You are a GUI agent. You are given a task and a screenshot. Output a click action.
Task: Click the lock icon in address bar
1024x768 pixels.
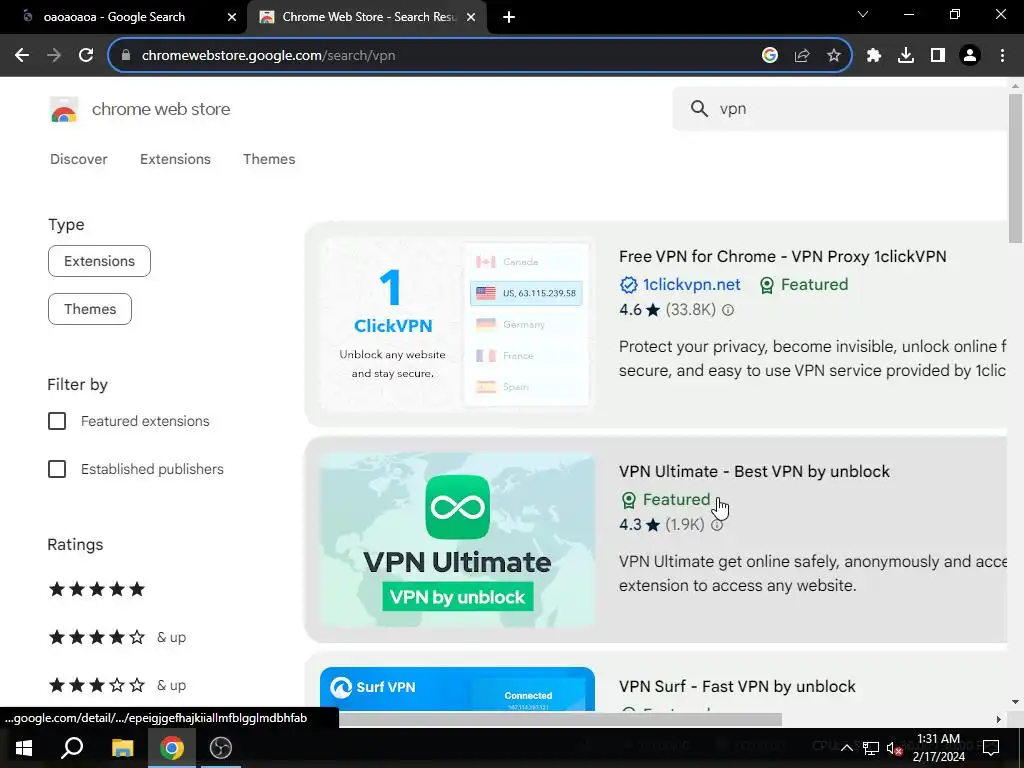click(126, 56)
